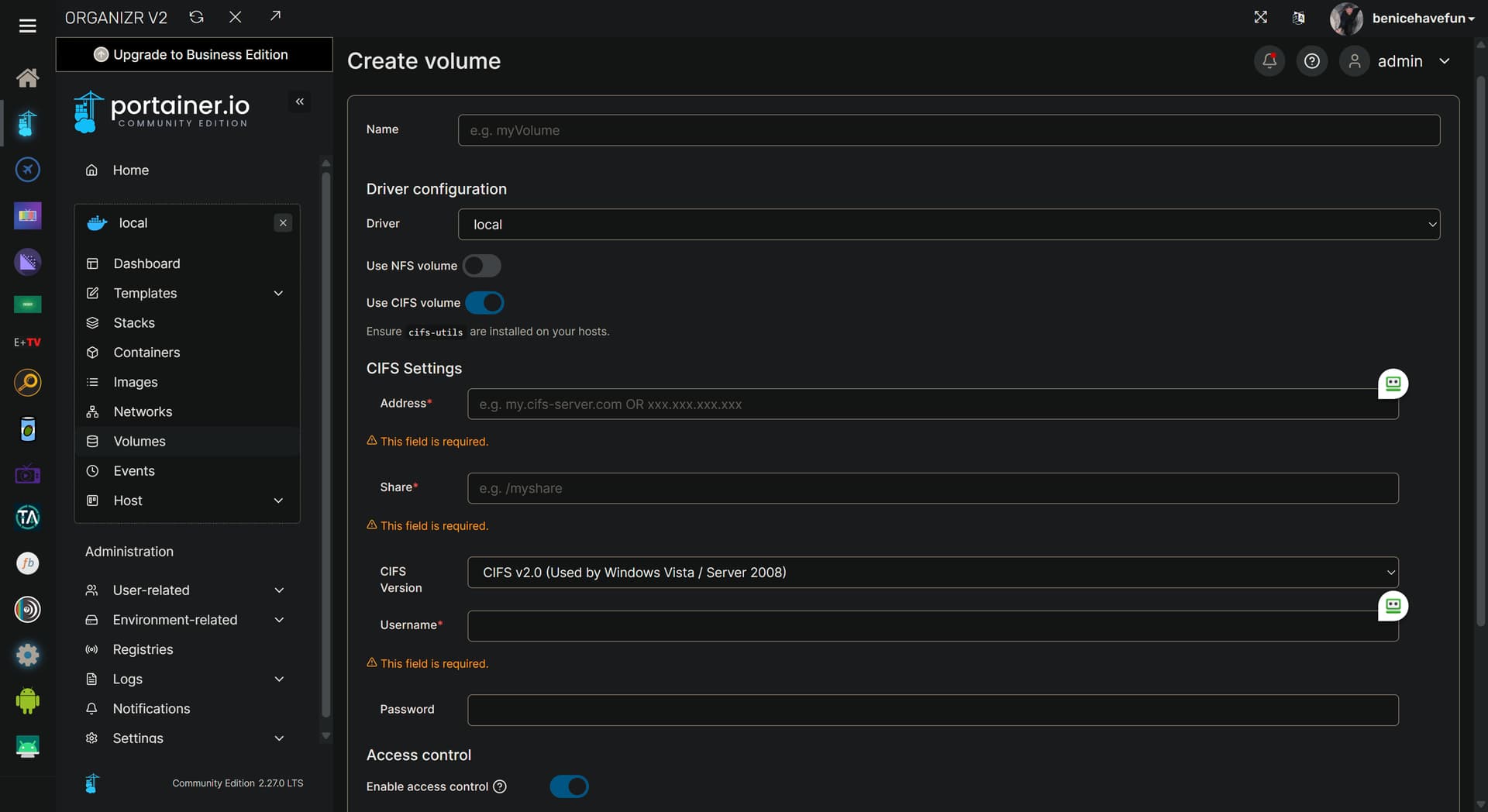Click Upgrade to Business Edition button
The width and height of the screenshot is (1488, 812).
(x=194, y=55)
